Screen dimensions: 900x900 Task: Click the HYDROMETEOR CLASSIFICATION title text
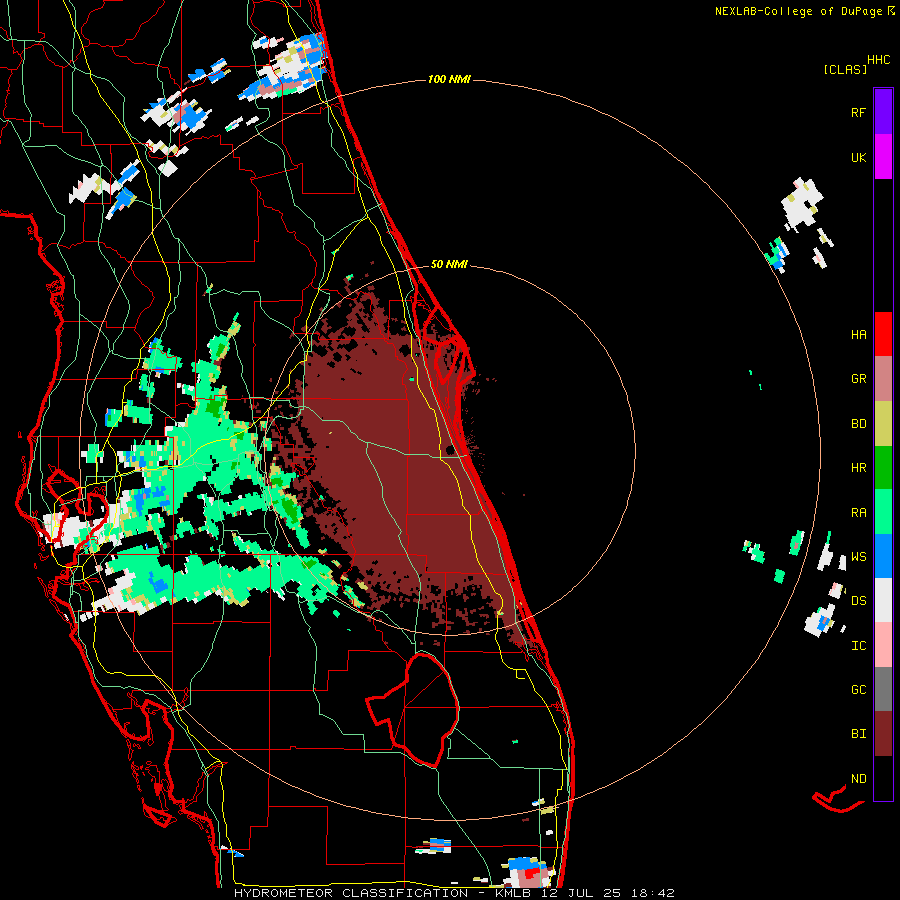click(x=351, y=893)
